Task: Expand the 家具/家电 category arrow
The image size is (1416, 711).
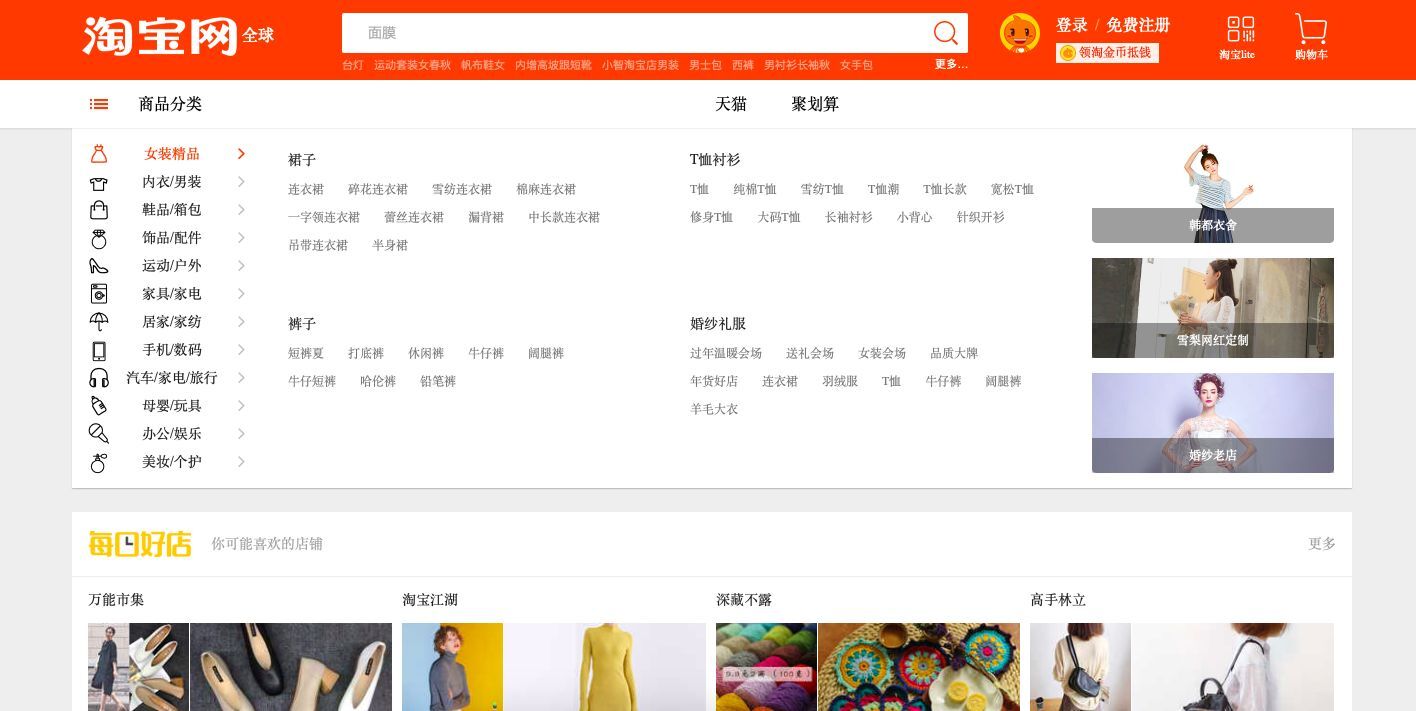Action: (x=241, y=293)
